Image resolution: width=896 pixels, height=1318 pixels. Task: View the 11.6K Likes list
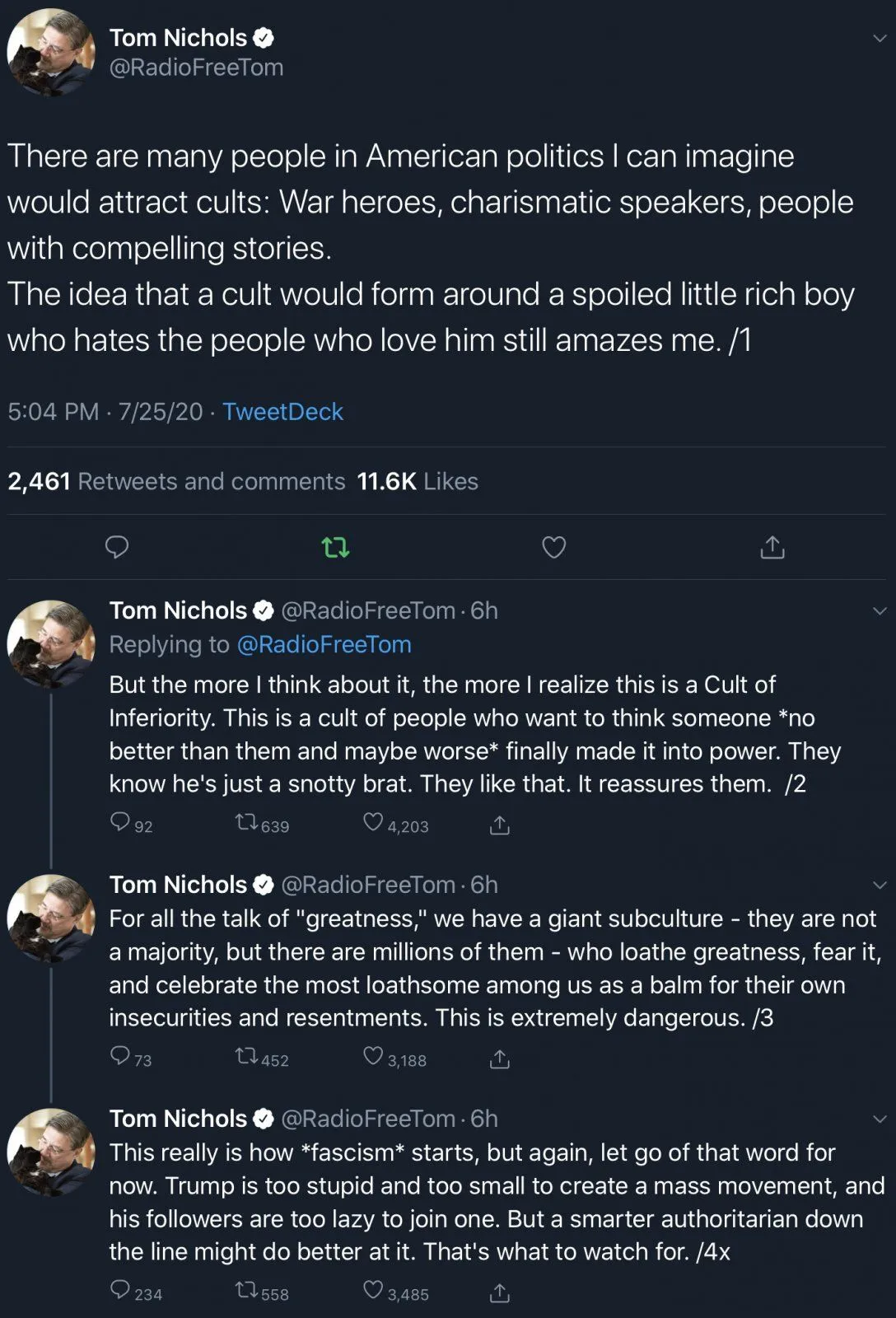click(x=418, y=482)
